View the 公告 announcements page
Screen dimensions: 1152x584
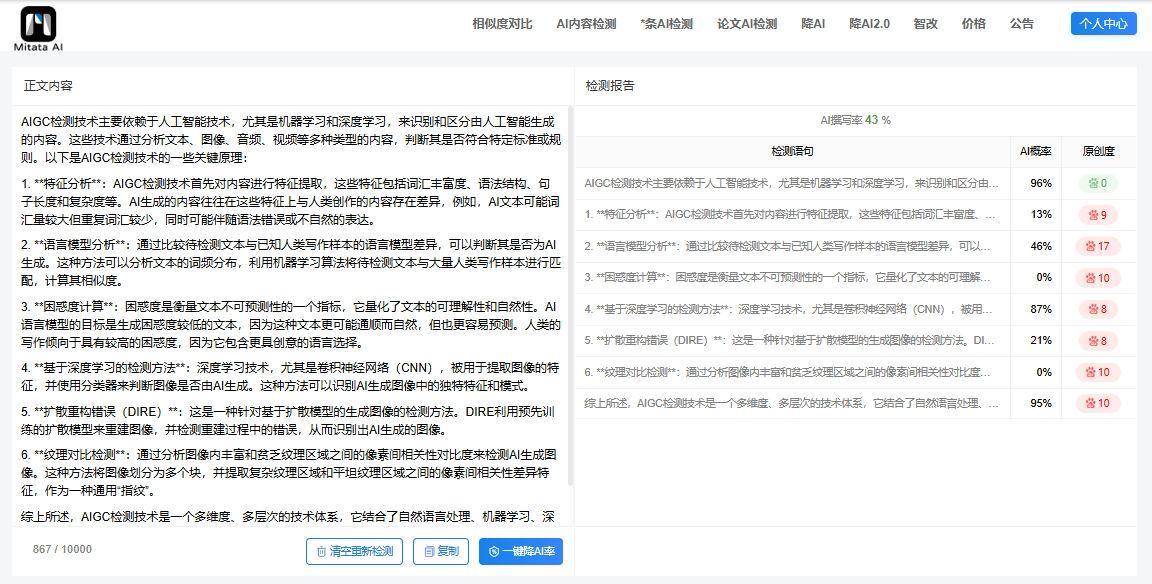1021,23
